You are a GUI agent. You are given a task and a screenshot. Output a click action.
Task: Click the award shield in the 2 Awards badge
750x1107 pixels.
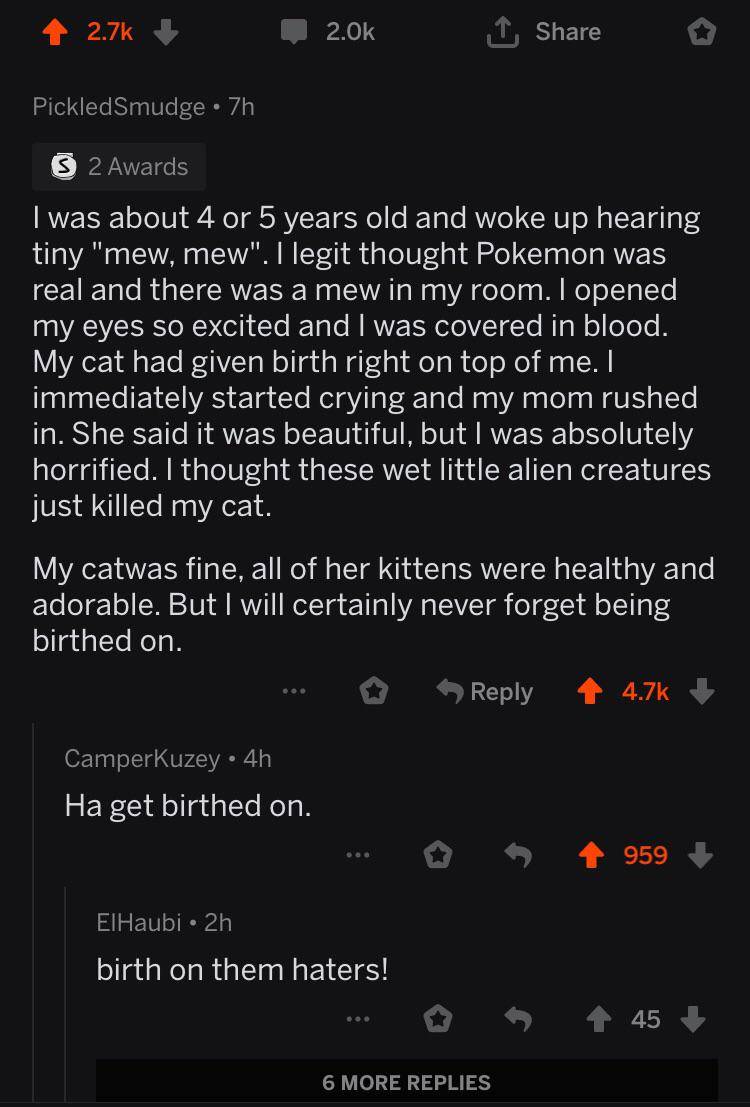point(63,166)
